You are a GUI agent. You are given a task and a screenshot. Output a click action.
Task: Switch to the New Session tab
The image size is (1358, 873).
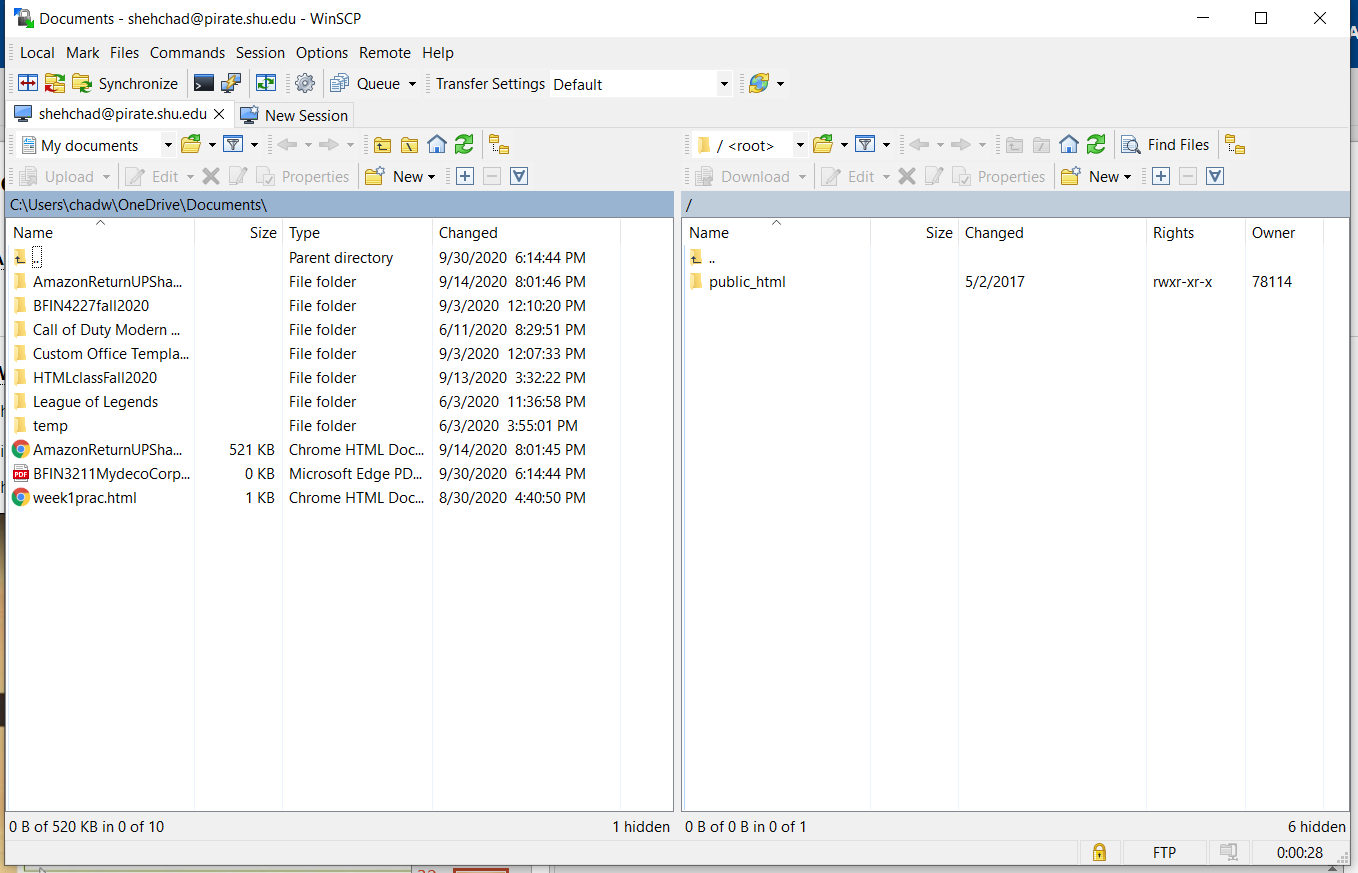(295, 115)
